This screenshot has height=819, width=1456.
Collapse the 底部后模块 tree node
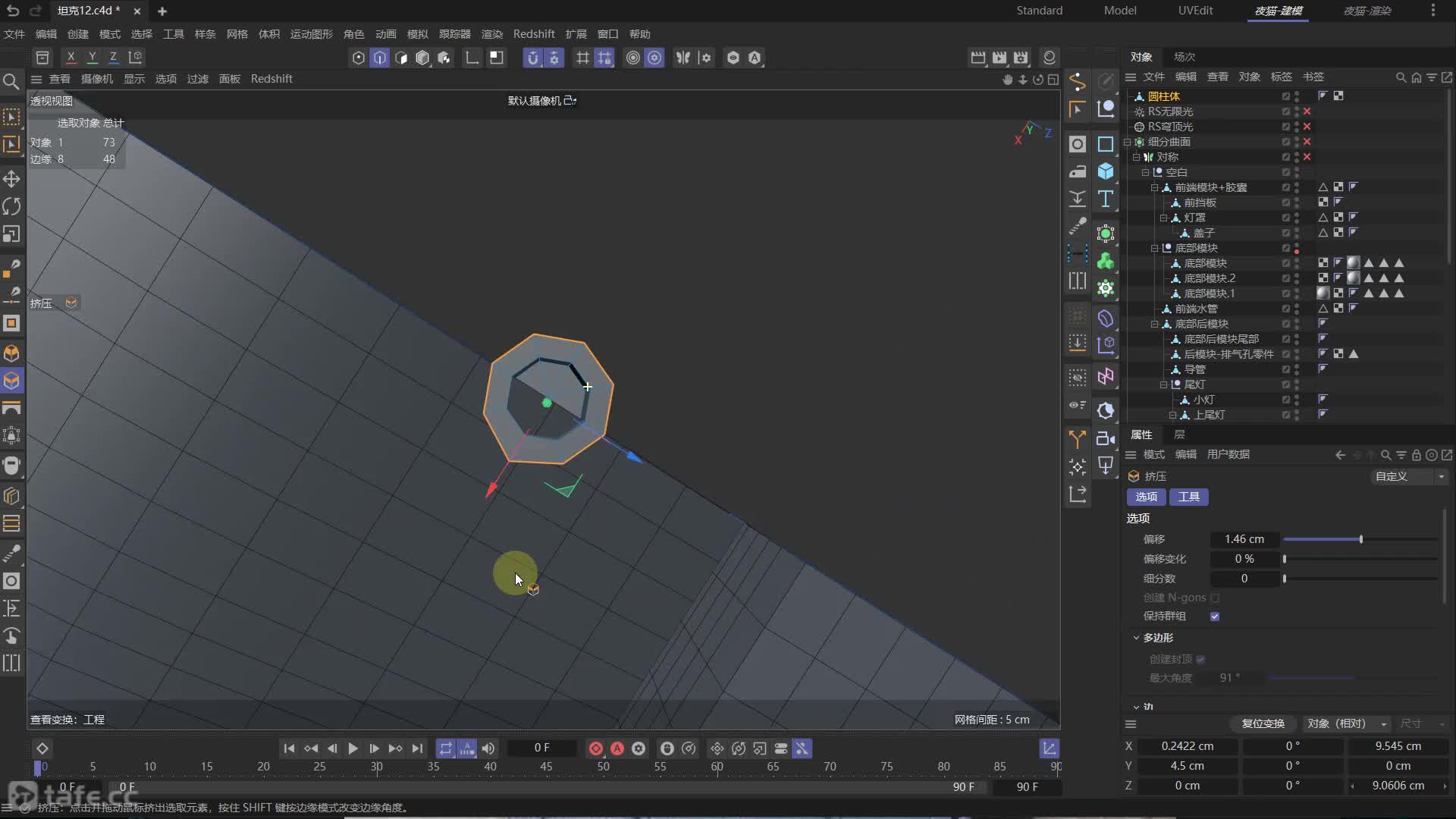click(x=1154, y=324)
